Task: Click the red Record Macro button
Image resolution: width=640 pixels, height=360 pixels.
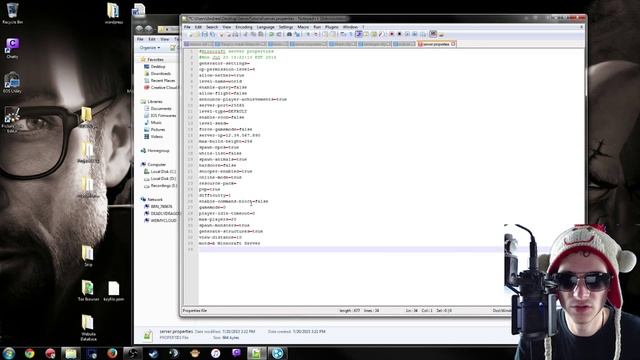Action: point(391,35)
